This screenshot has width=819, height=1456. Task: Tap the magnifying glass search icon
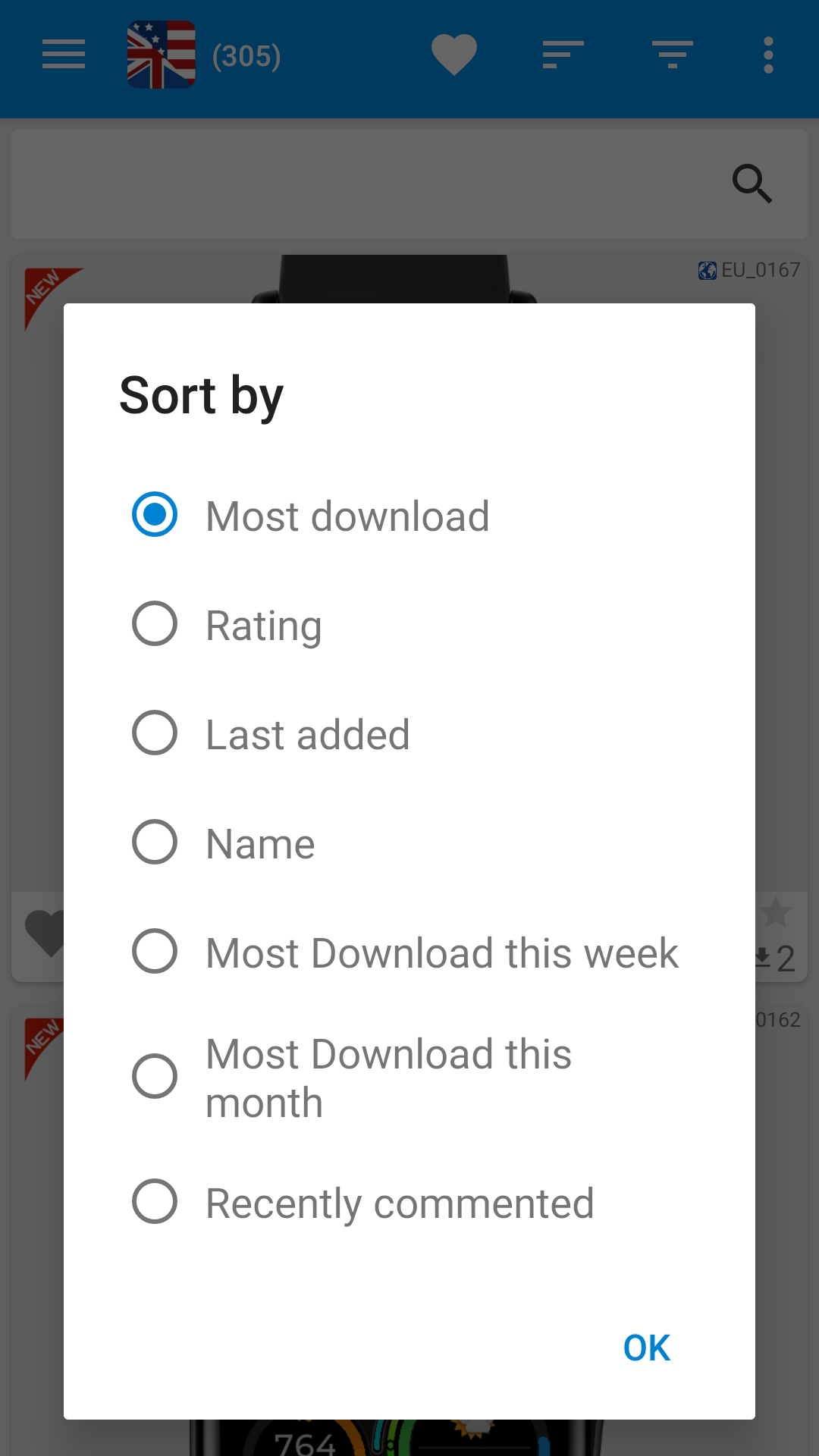(752, 184)
